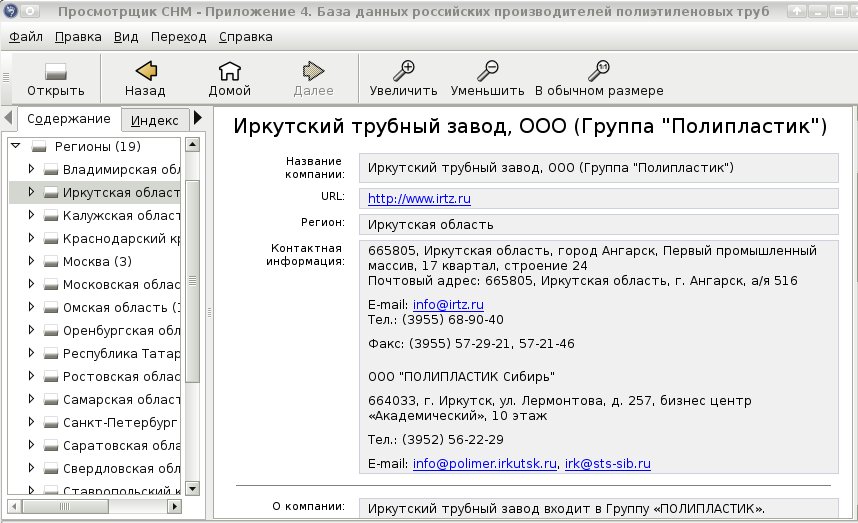Expand the Республика Татарстан node

[31, 353]
